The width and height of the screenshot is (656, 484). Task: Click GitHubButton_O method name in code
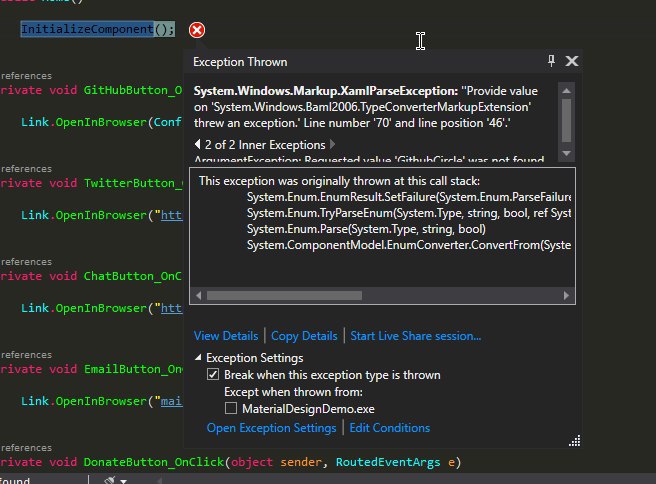tap(133, 90)
